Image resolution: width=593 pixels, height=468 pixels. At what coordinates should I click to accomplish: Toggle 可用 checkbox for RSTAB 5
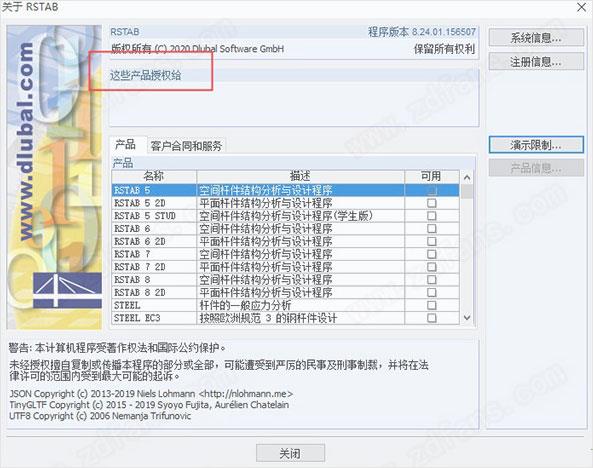pos(432,190)
